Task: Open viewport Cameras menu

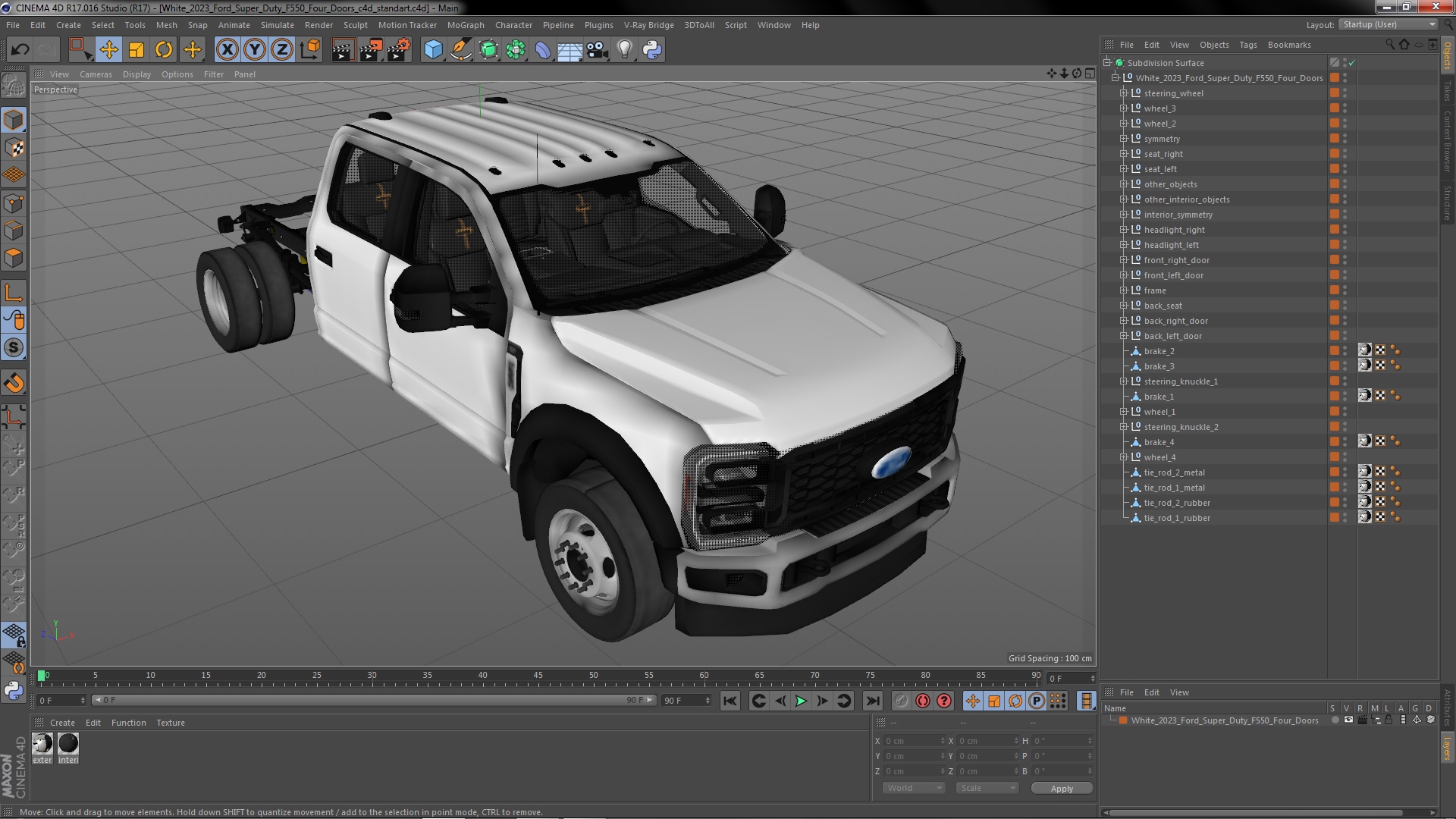Action: [96, 74]
